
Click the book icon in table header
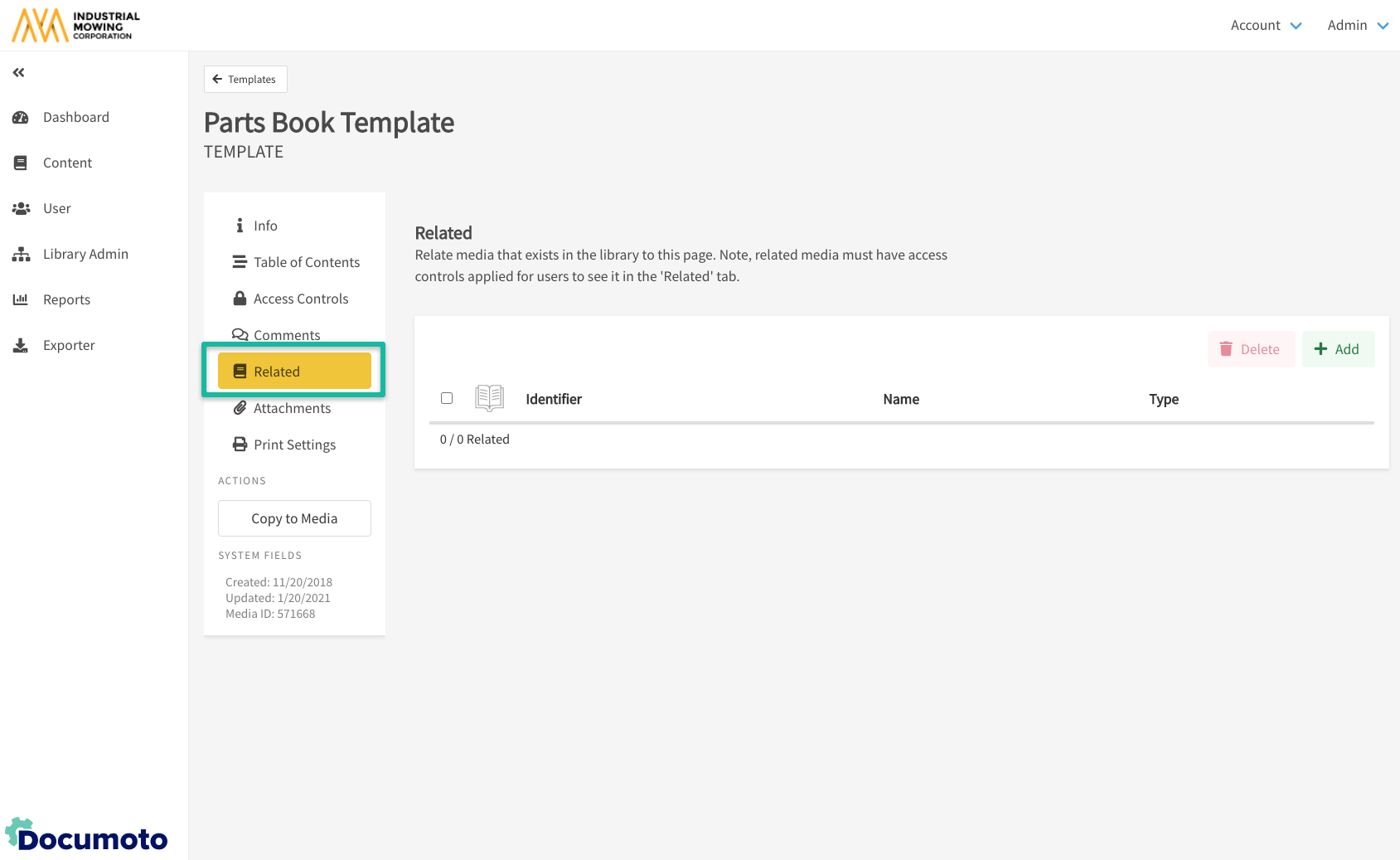coord(489,399)
